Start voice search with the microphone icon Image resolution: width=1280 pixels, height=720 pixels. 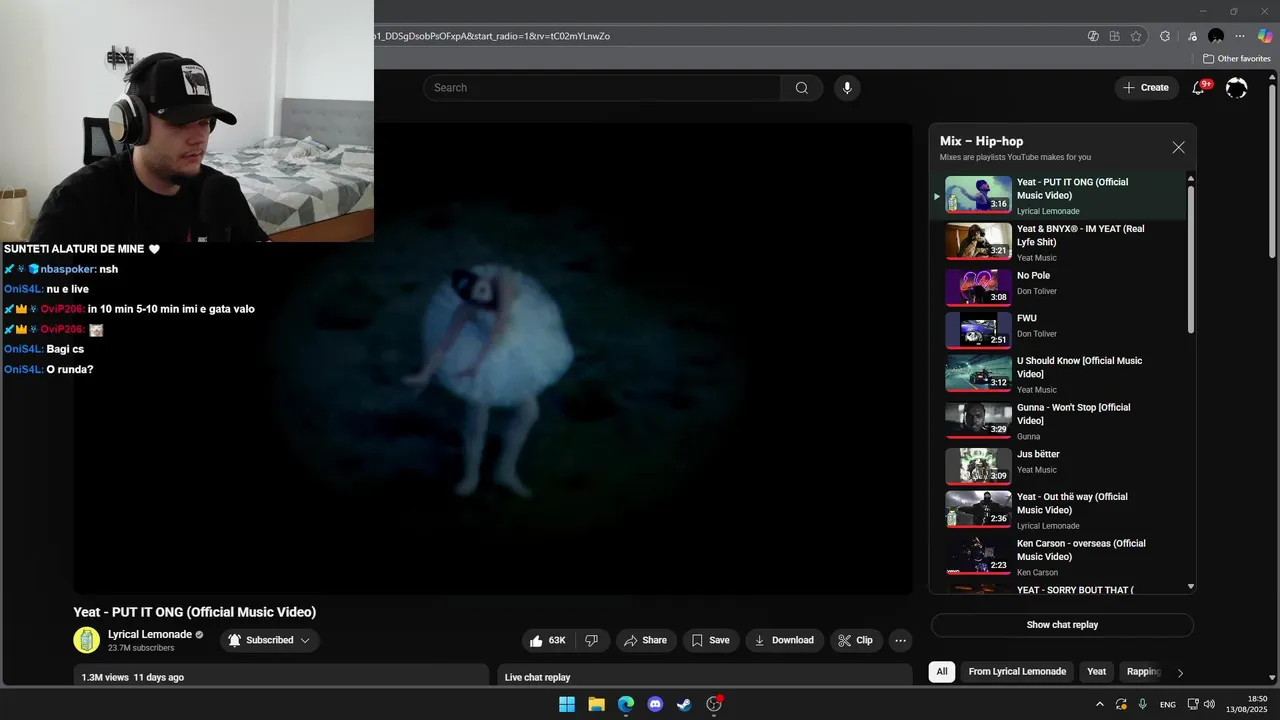[847, 88]
